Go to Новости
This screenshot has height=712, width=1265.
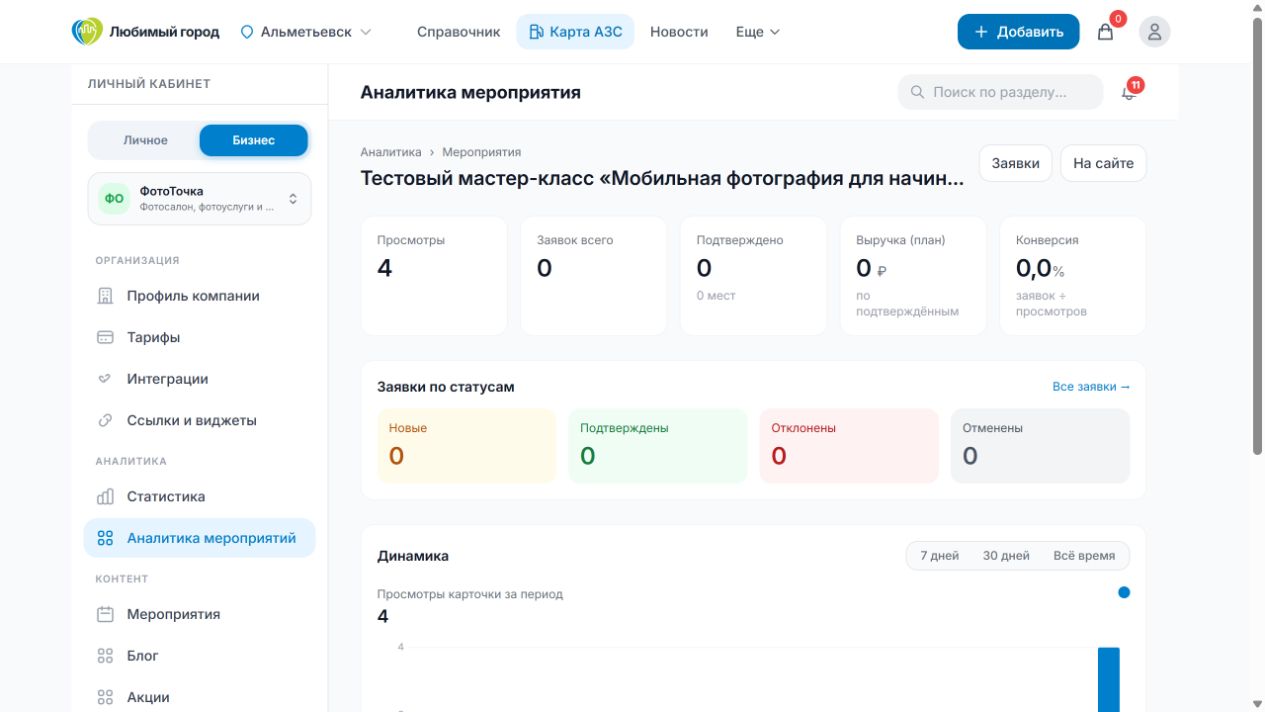point(679,32)
